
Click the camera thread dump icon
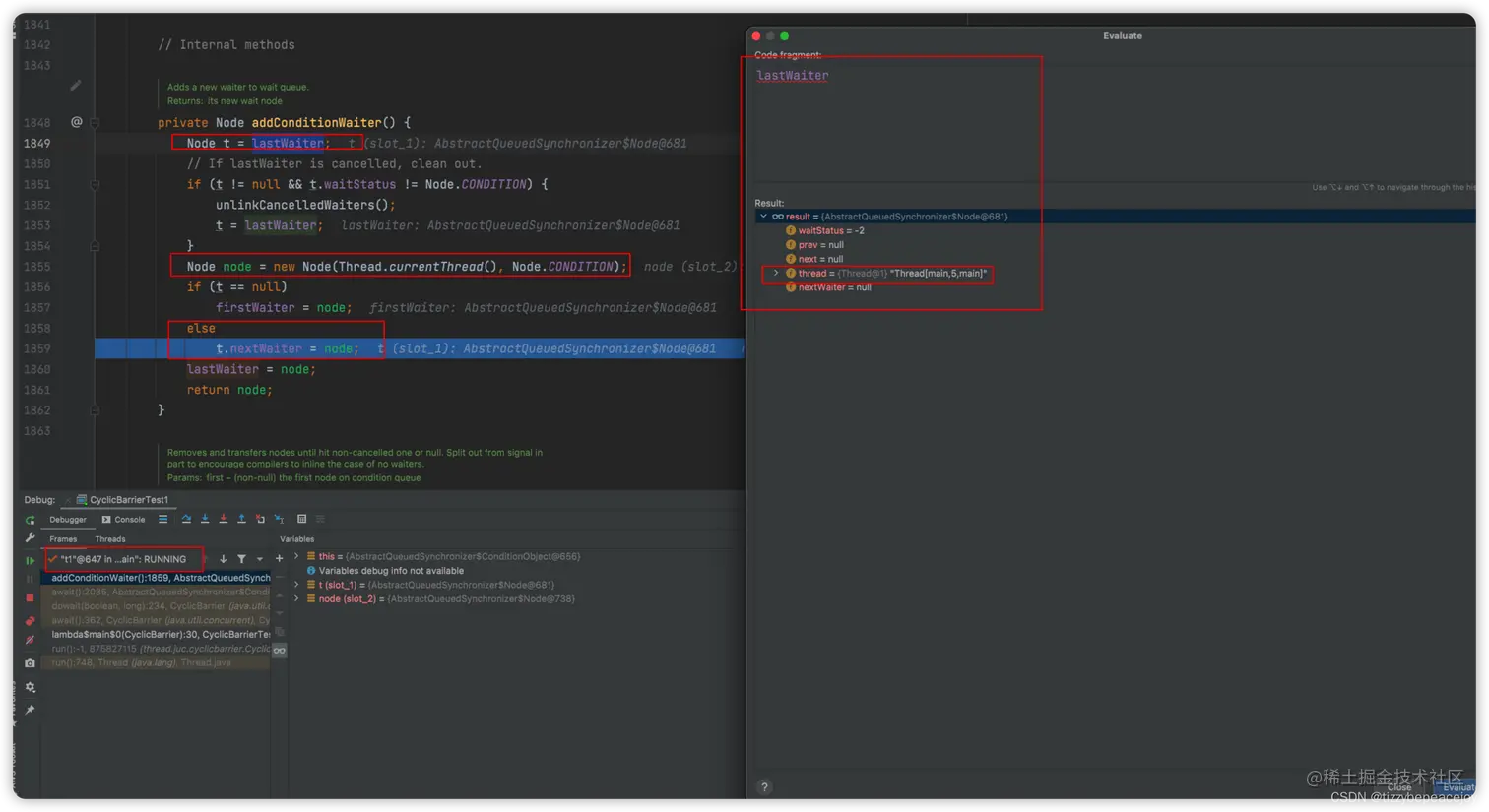pyautogui.click(x=30, y=663)
